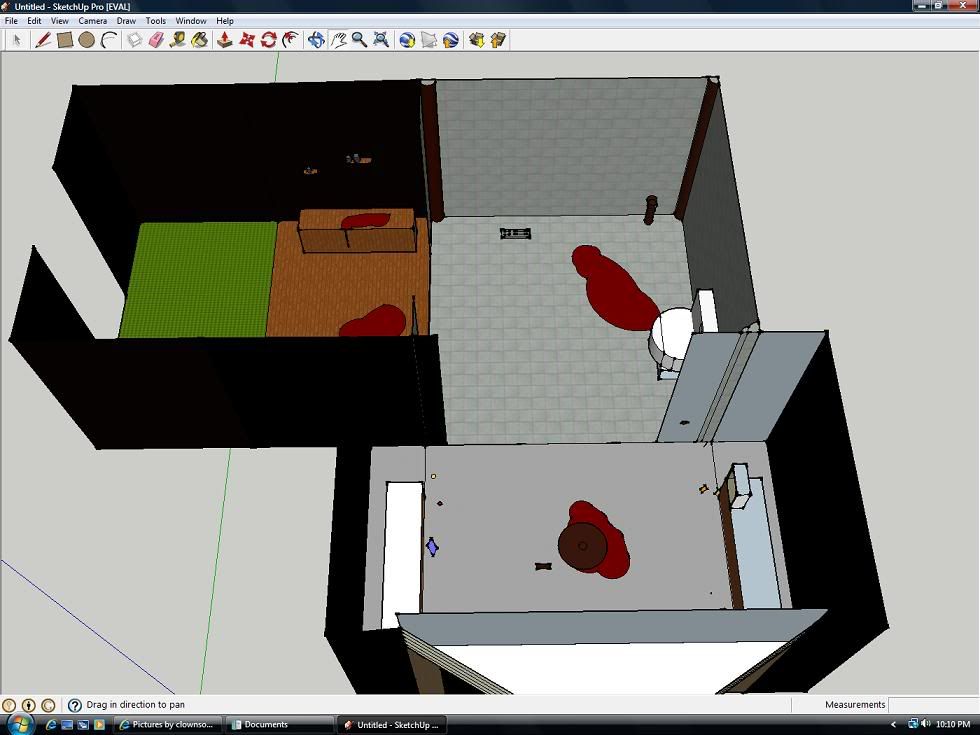Click the Share Model upload icon
The height and width of the screenshot is (735, 980).
tap(498, 40)
